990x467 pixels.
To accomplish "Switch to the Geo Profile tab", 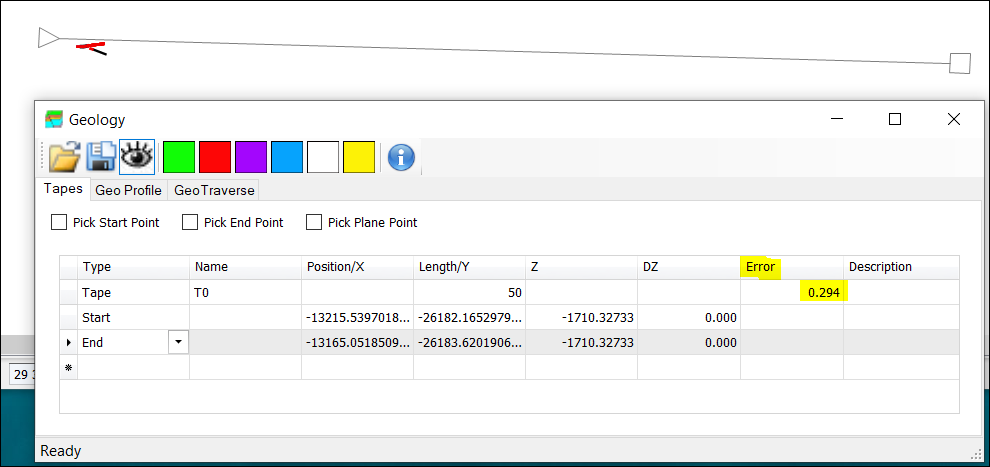I will click(x=128, y=190).
